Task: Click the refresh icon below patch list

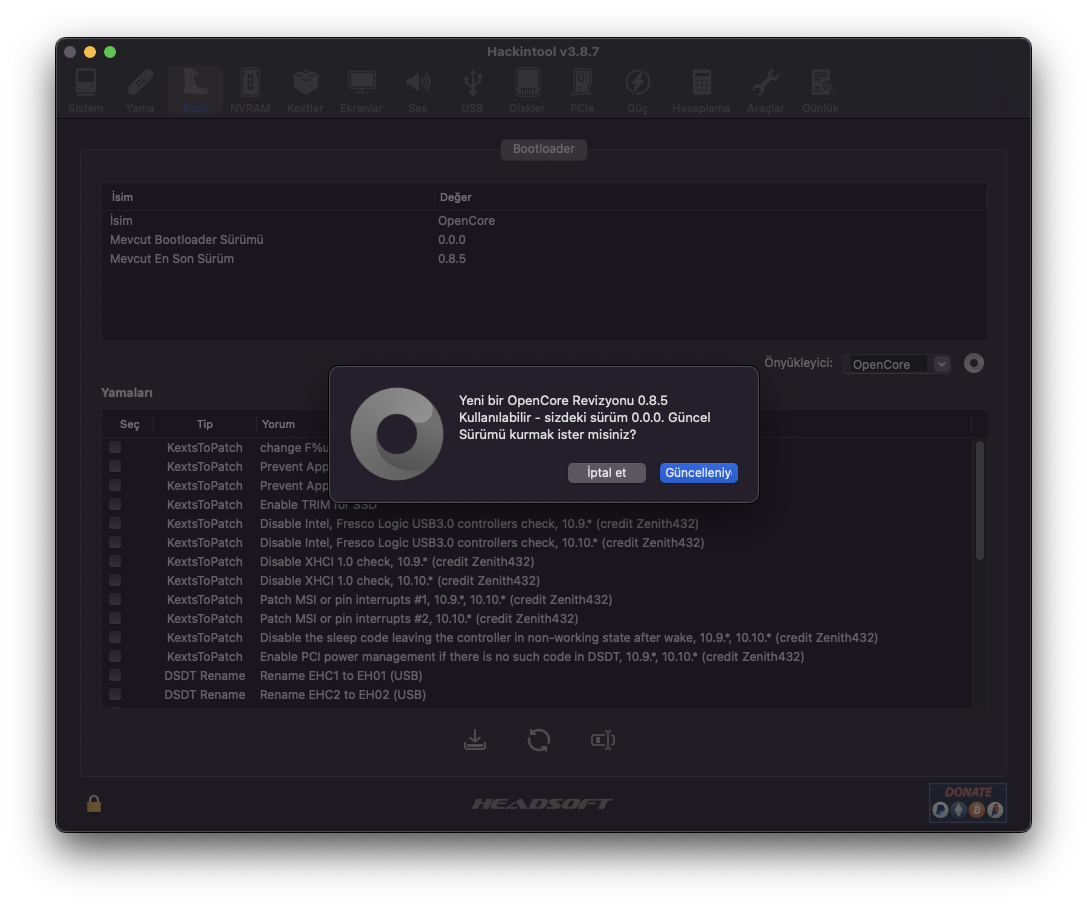Action: point(539,740)
